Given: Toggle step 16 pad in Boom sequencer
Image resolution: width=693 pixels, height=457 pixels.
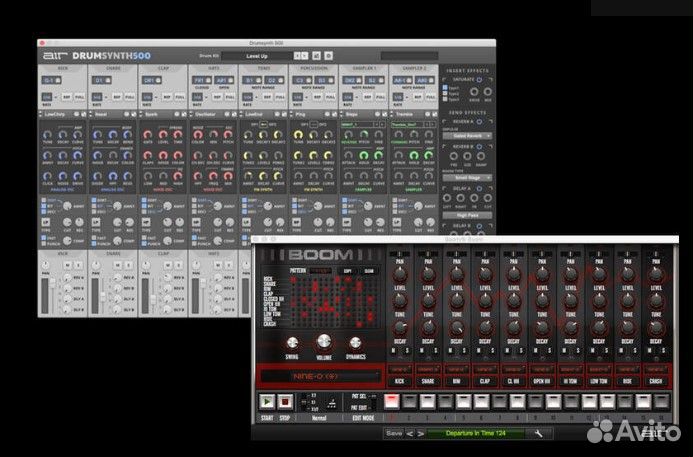Looking at the screenshot, I should 662,401.
